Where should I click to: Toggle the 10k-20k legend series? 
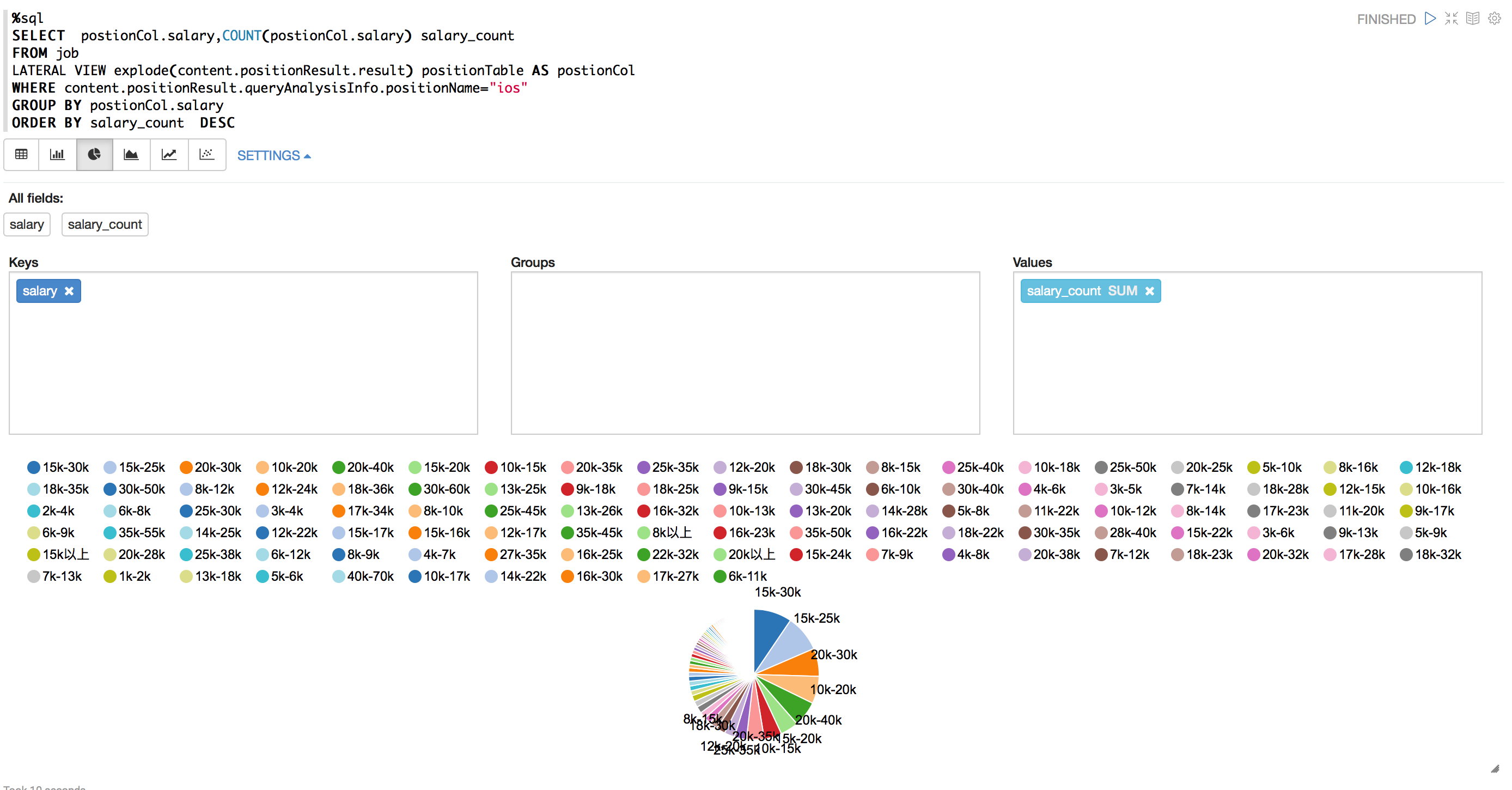point(287,468)
